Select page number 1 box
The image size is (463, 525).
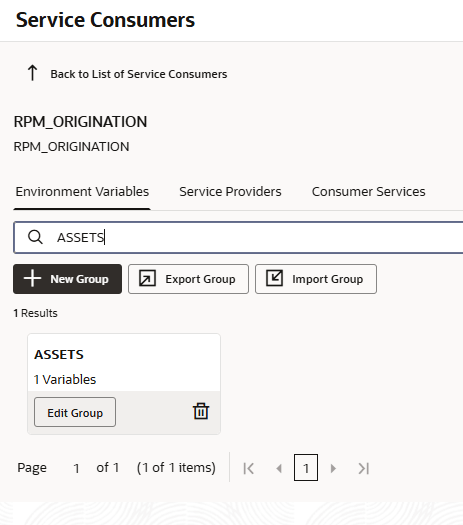(306, 467)
